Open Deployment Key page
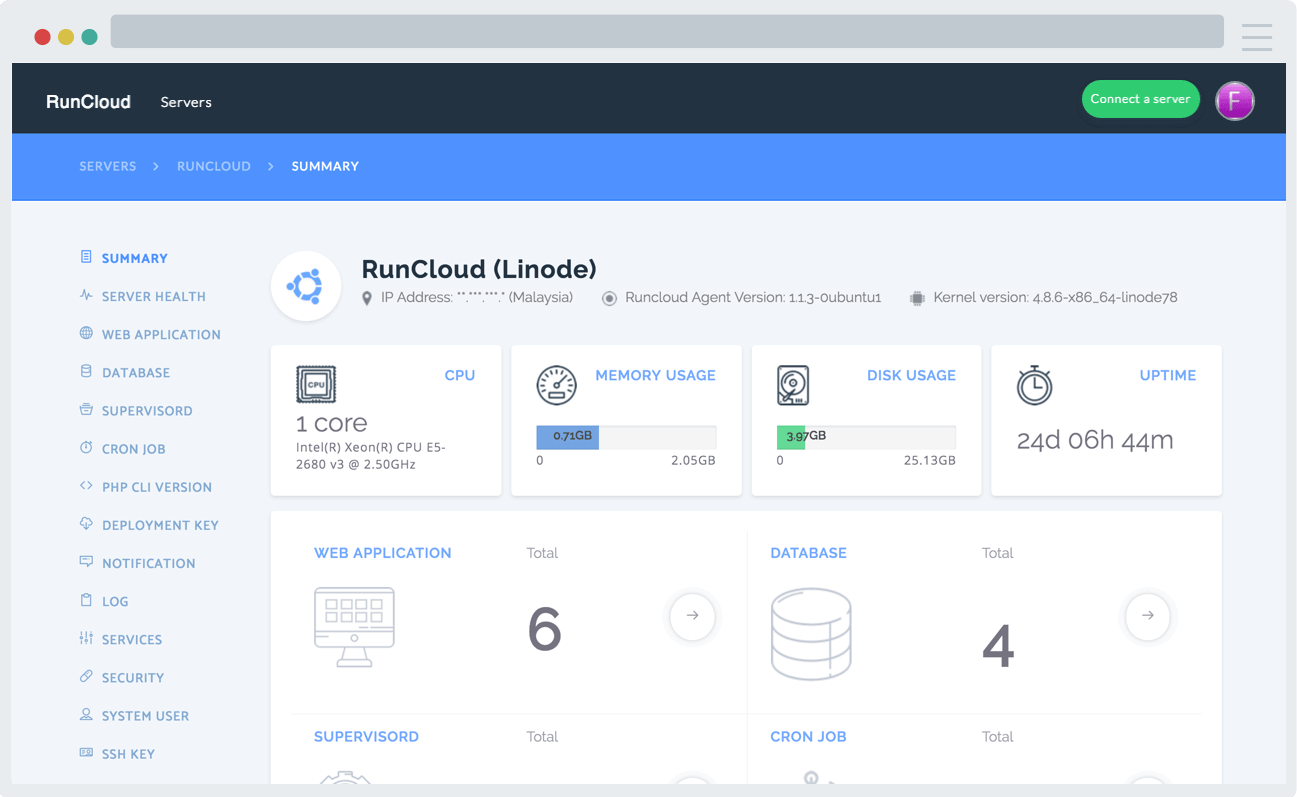Image resolution: width=1297 pixels, height=797 pixels. (160, 525)
